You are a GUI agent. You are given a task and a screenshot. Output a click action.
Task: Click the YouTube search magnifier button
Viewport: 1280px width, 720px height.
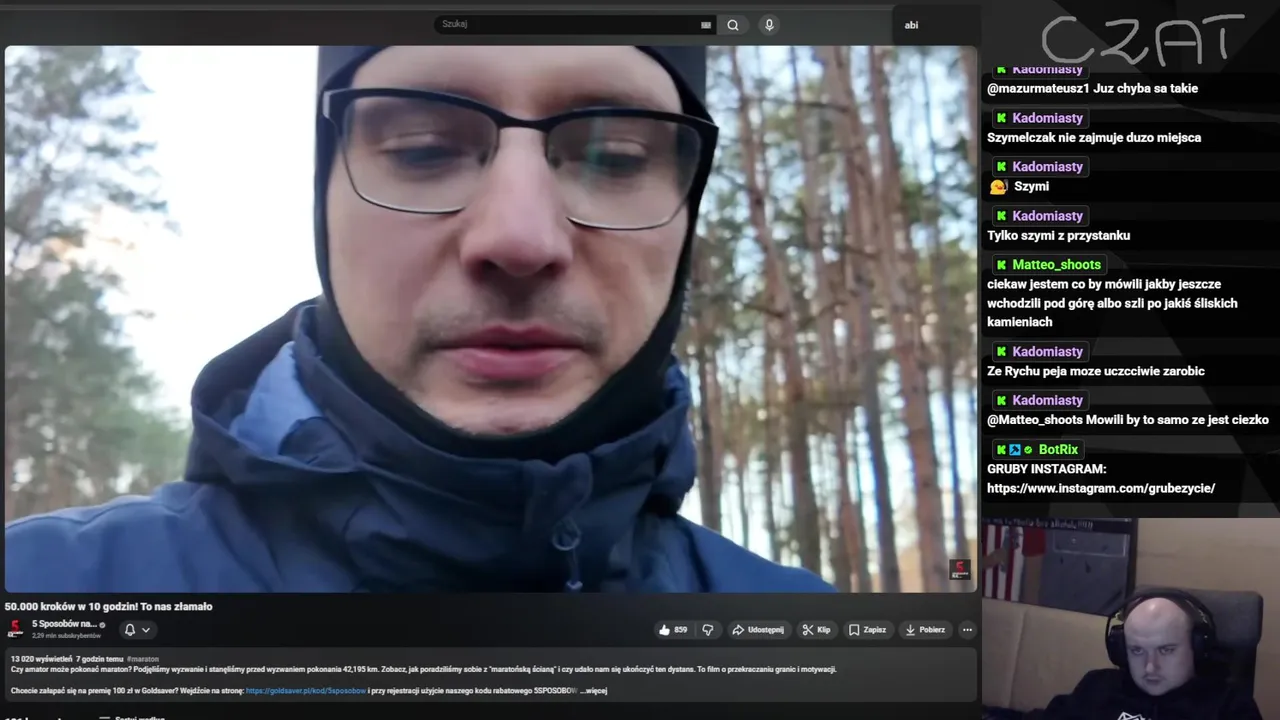pos(733,25)
